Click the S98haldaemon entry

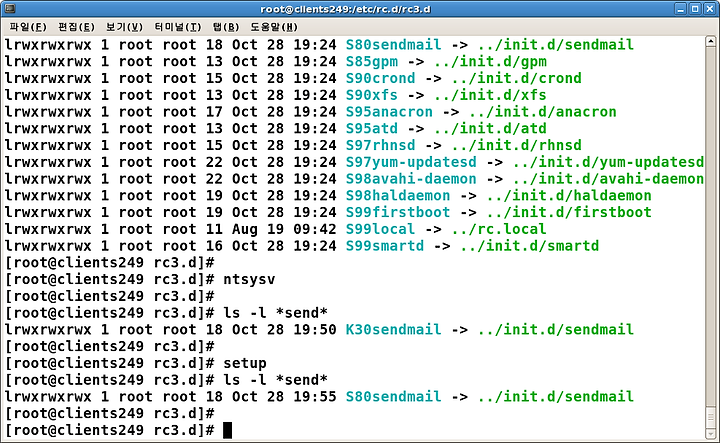click(398, 196)
